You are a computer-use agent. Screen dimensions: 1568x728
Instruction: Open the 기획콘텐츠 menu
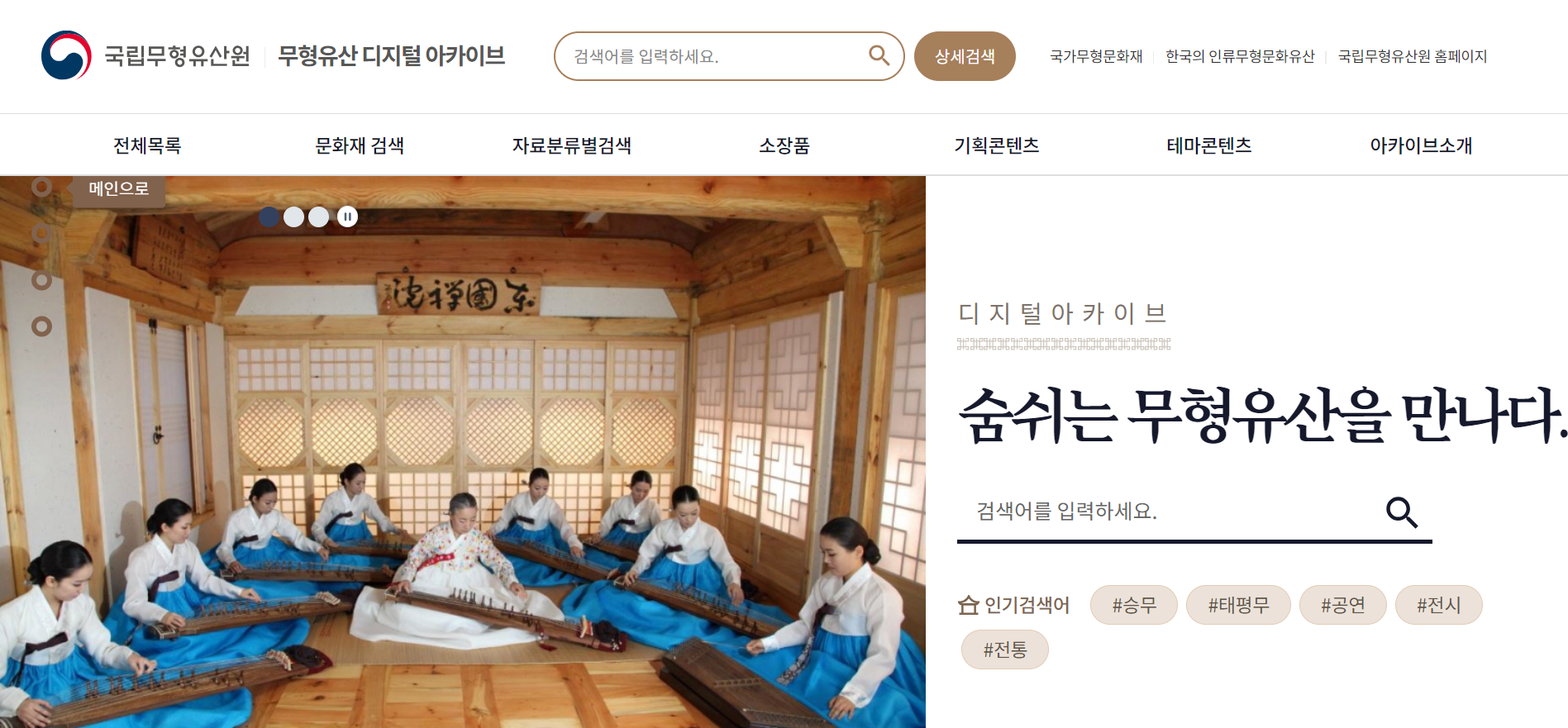click(x=997, y=145)
